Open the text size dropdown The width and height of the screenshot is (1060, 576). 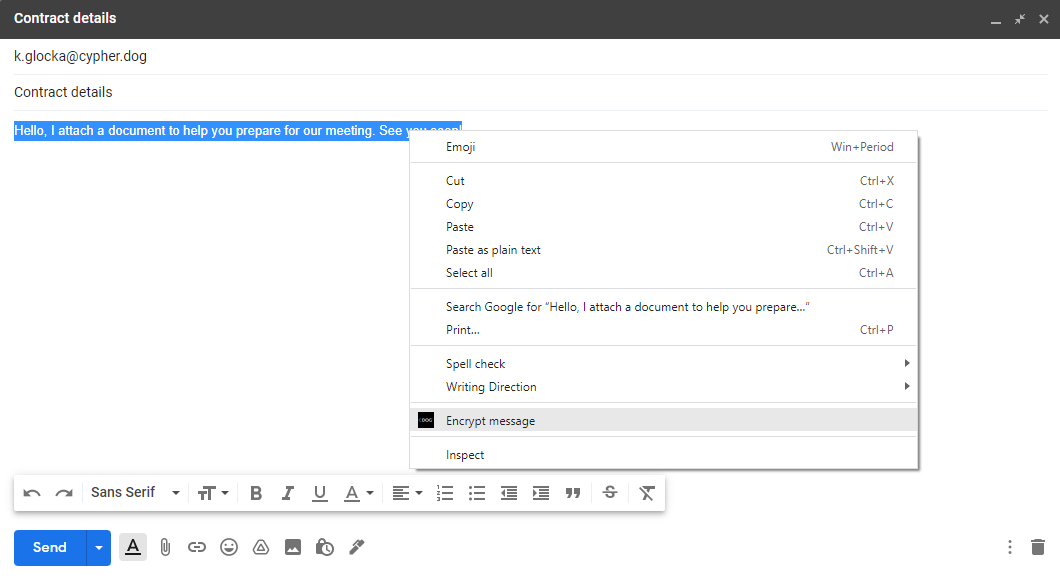(213, 492)
